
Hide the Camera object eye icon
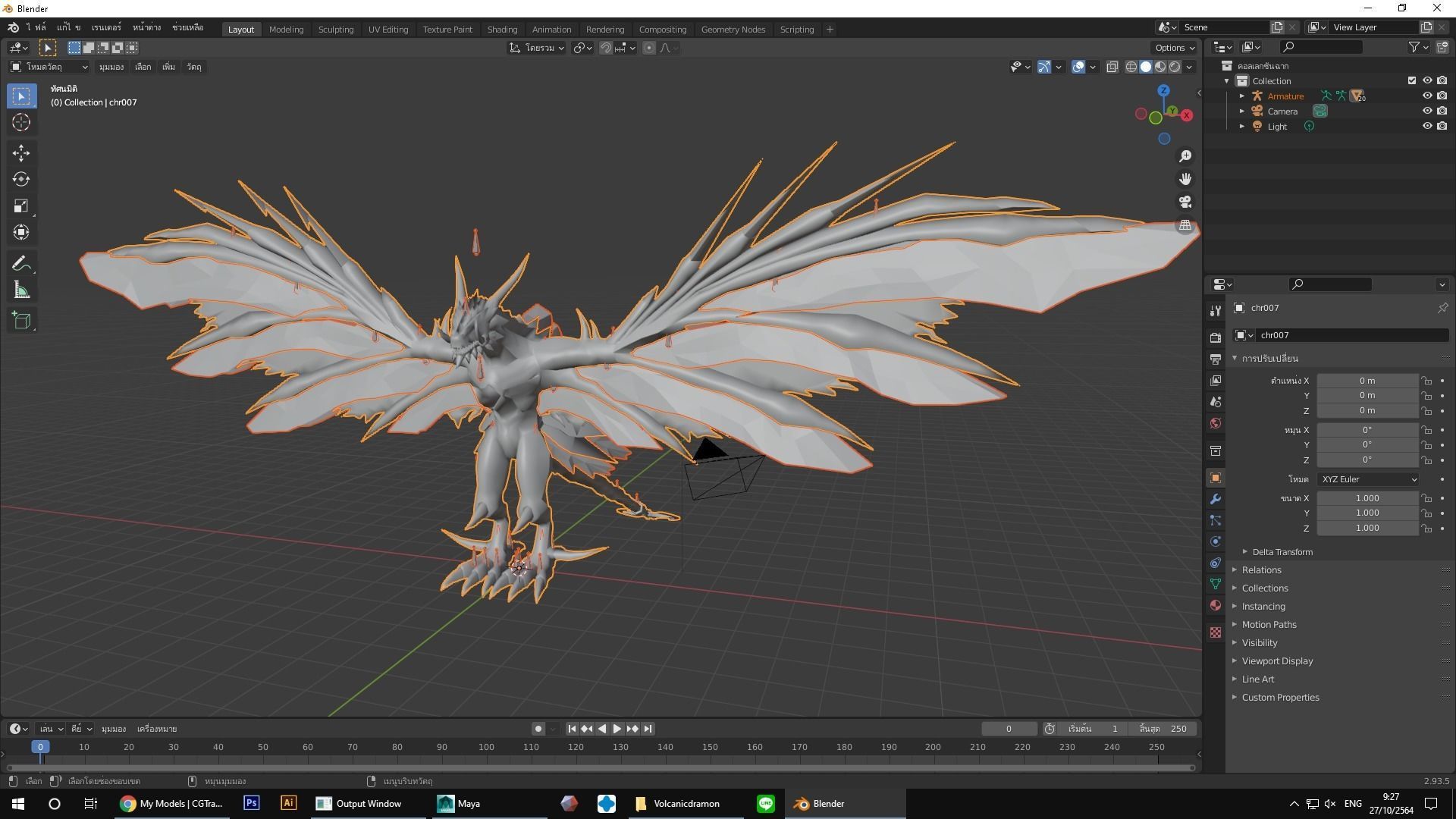(x=1427, y=111)
